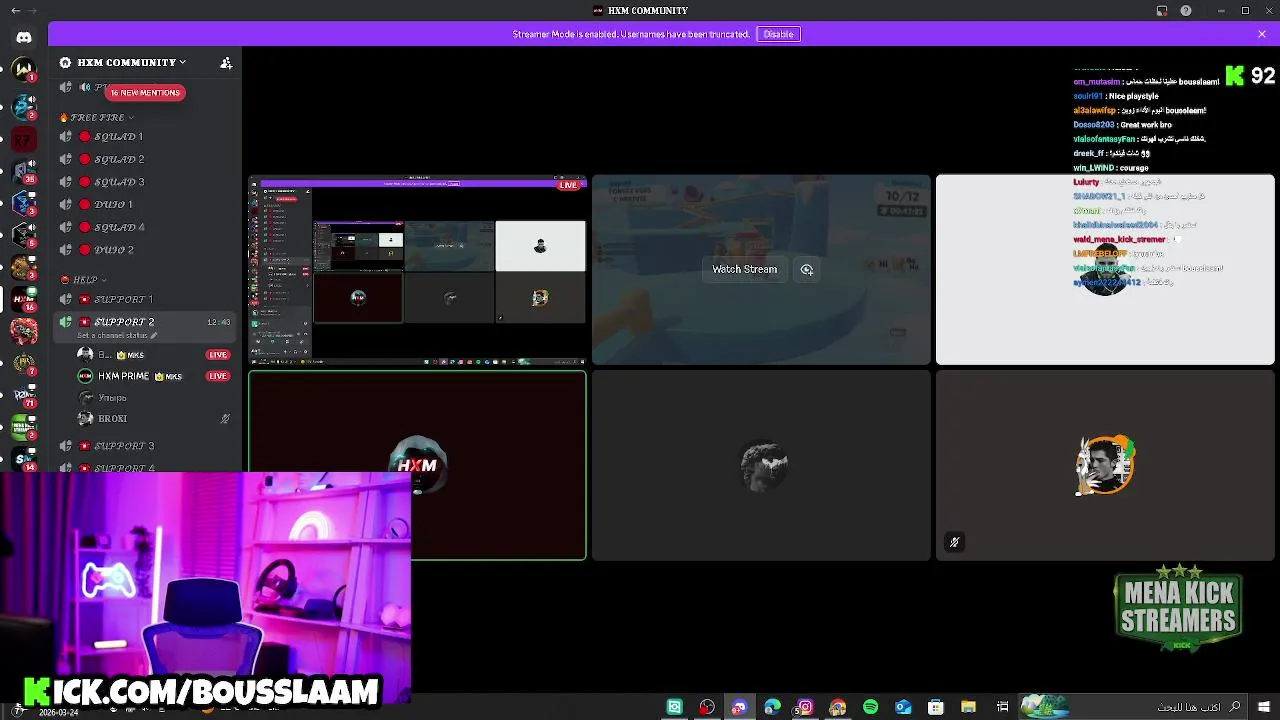Click BROKI's muted microphone icon

pyautogui.click(x=225, y=419)
